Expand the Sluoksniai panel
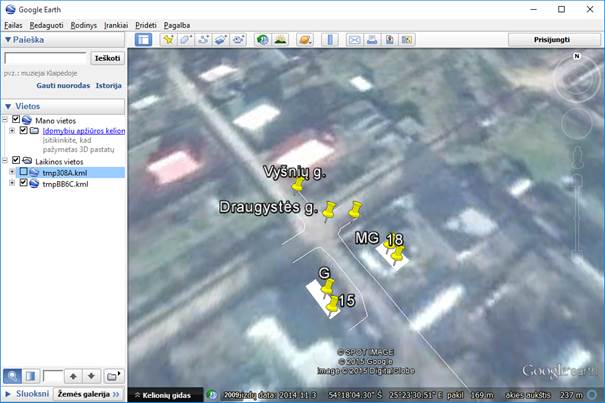This screenshot has height=403, width=605. (x=8, y=394)
